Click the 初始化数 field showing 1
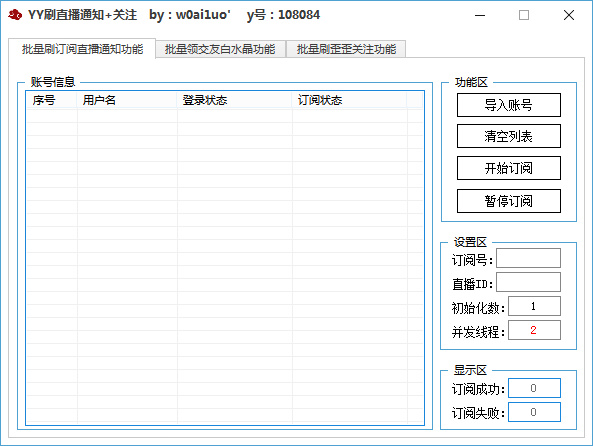This screenshot has height=446, width=593. click(534, 306)
